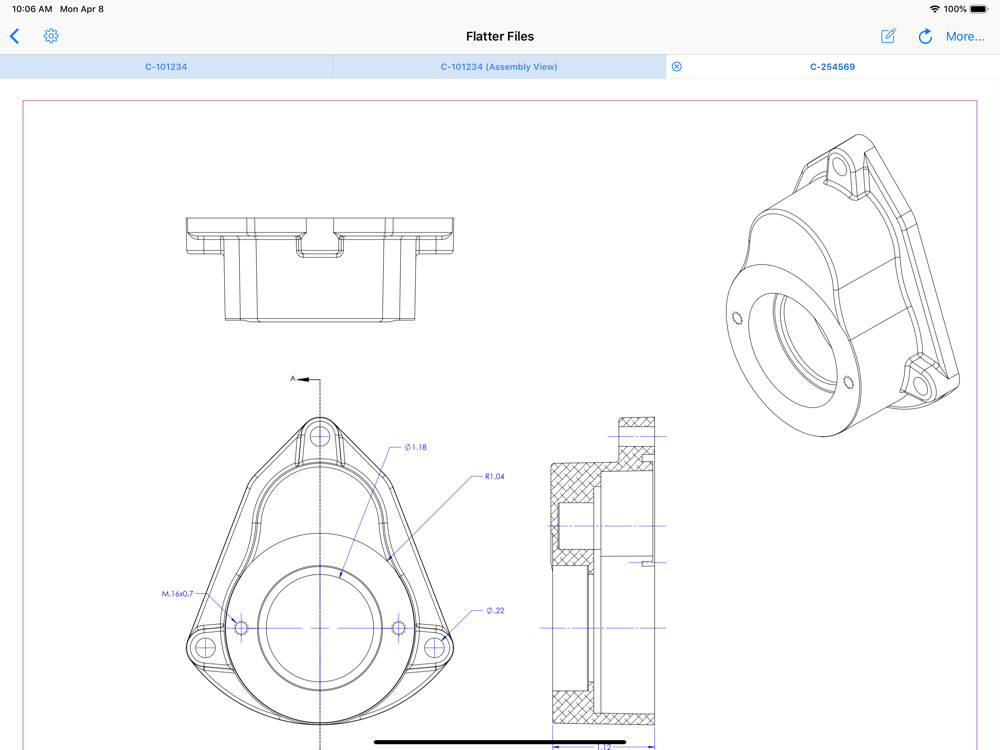
Task: Open settings via the gear icon
Action: point(51,36)
